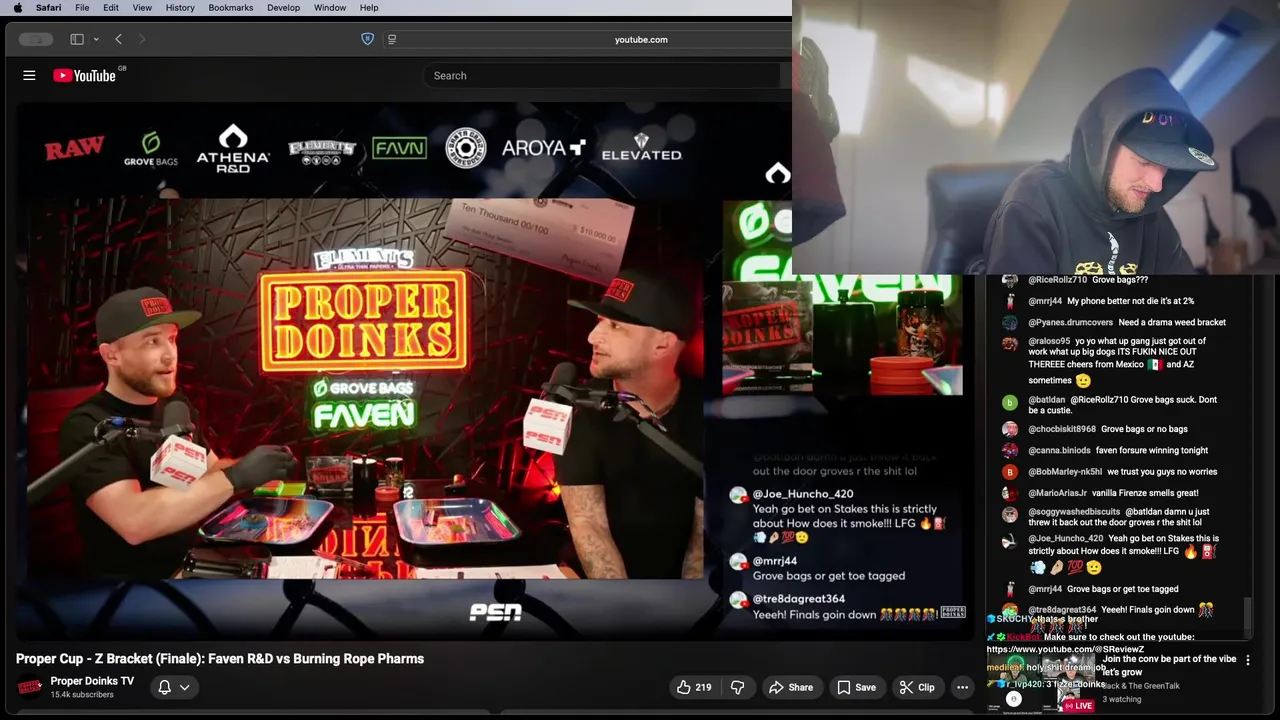
Task: Open the Window menu
Action: tap(330, 8)
